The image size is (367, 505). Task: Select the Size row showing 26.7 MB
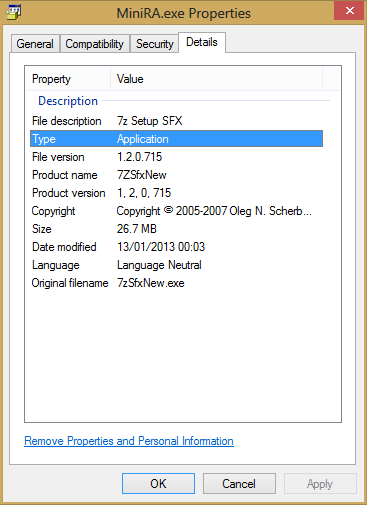pyautogui.click(x=176, y=229)
